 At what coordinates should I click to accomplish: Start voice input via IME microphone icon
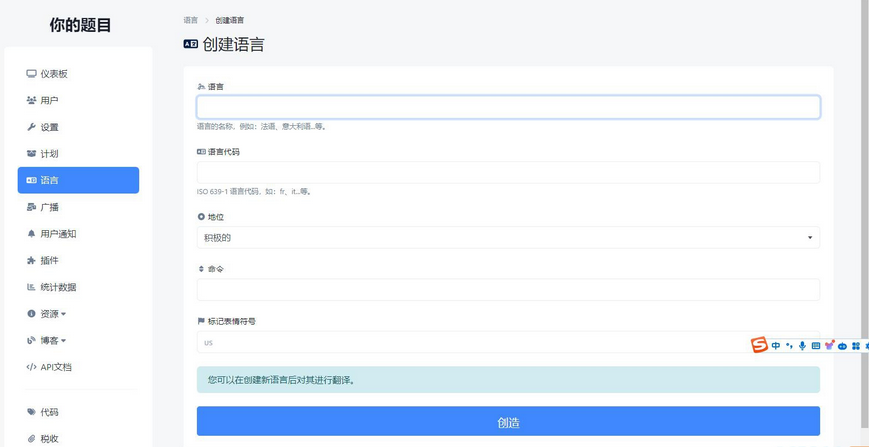click(802, 346)
